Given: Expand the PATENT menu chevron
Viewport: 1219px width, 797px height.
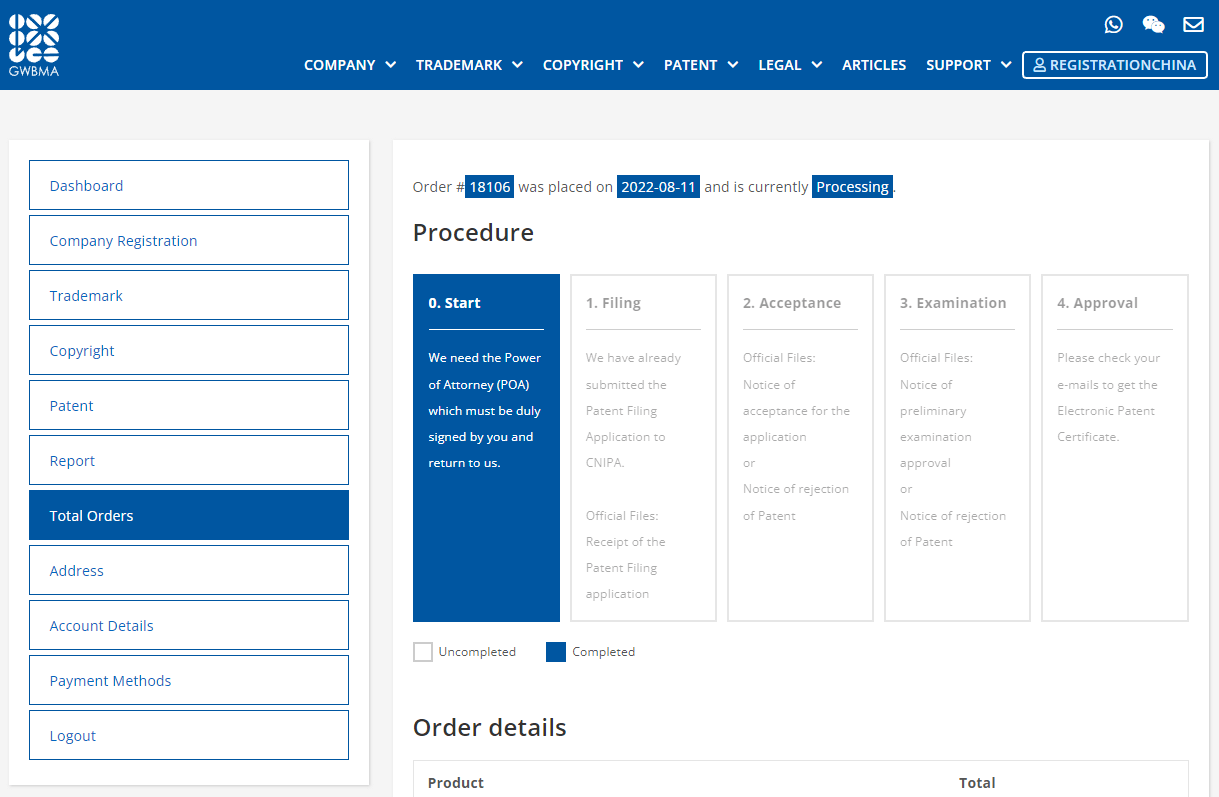Looking at the screenshot, I should (732, 65).
